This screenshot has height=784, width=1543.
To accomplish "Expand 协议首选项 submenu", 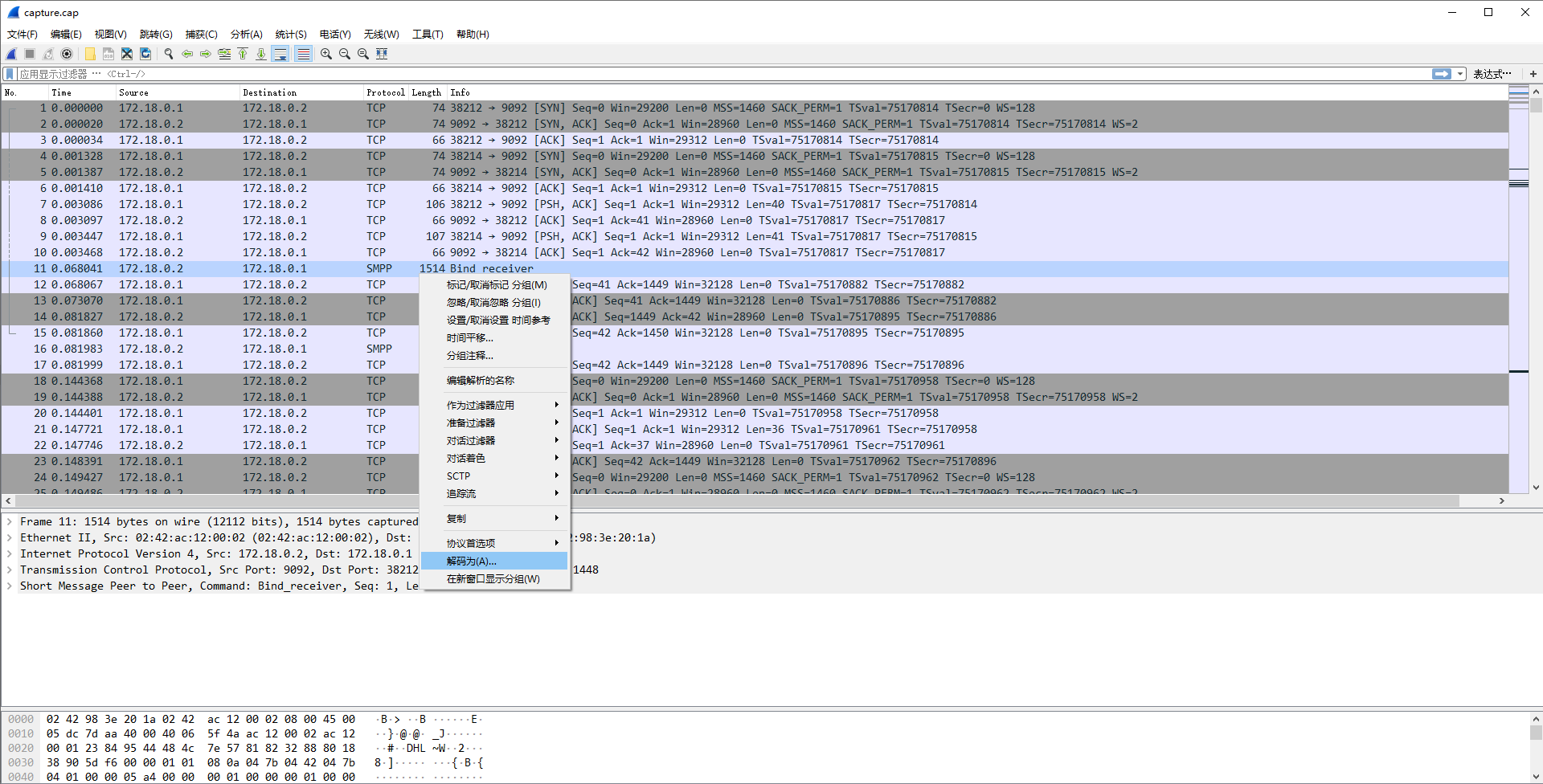I will (x=494, y=544).
